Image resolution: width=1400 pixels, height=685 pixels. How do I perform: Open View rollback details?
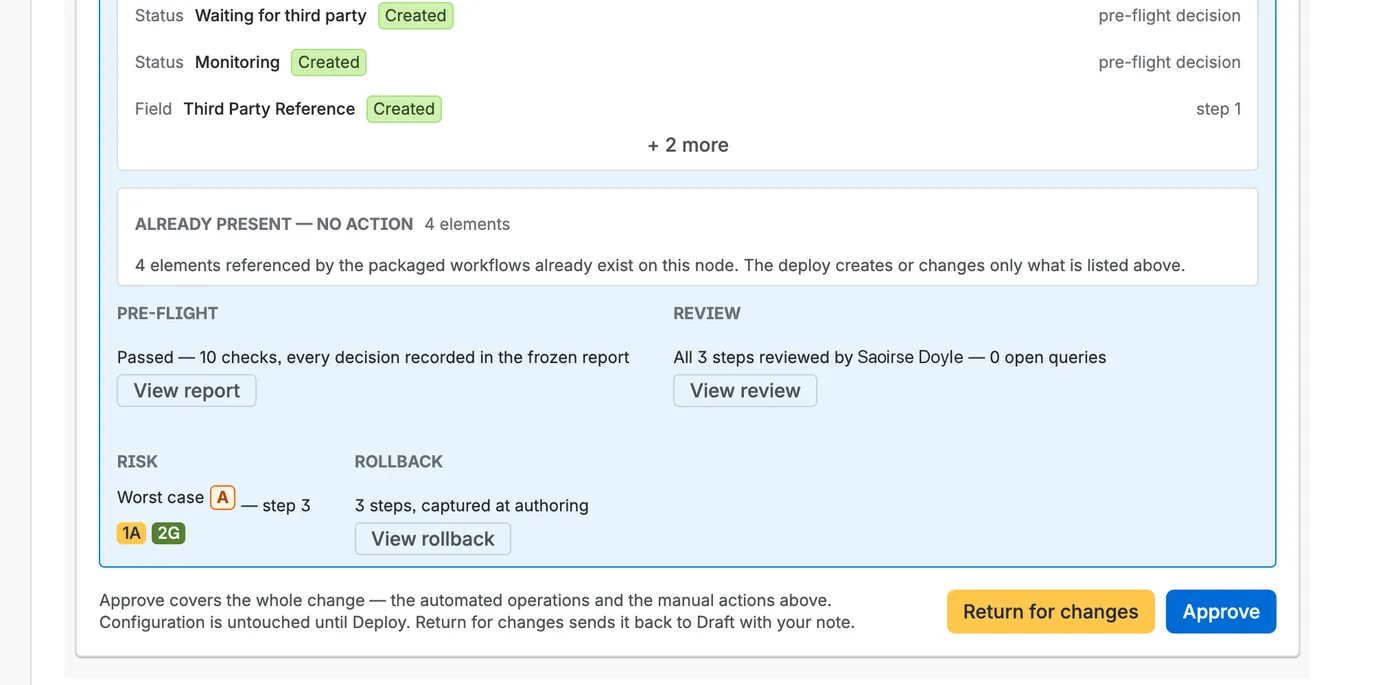coord(433,538)
